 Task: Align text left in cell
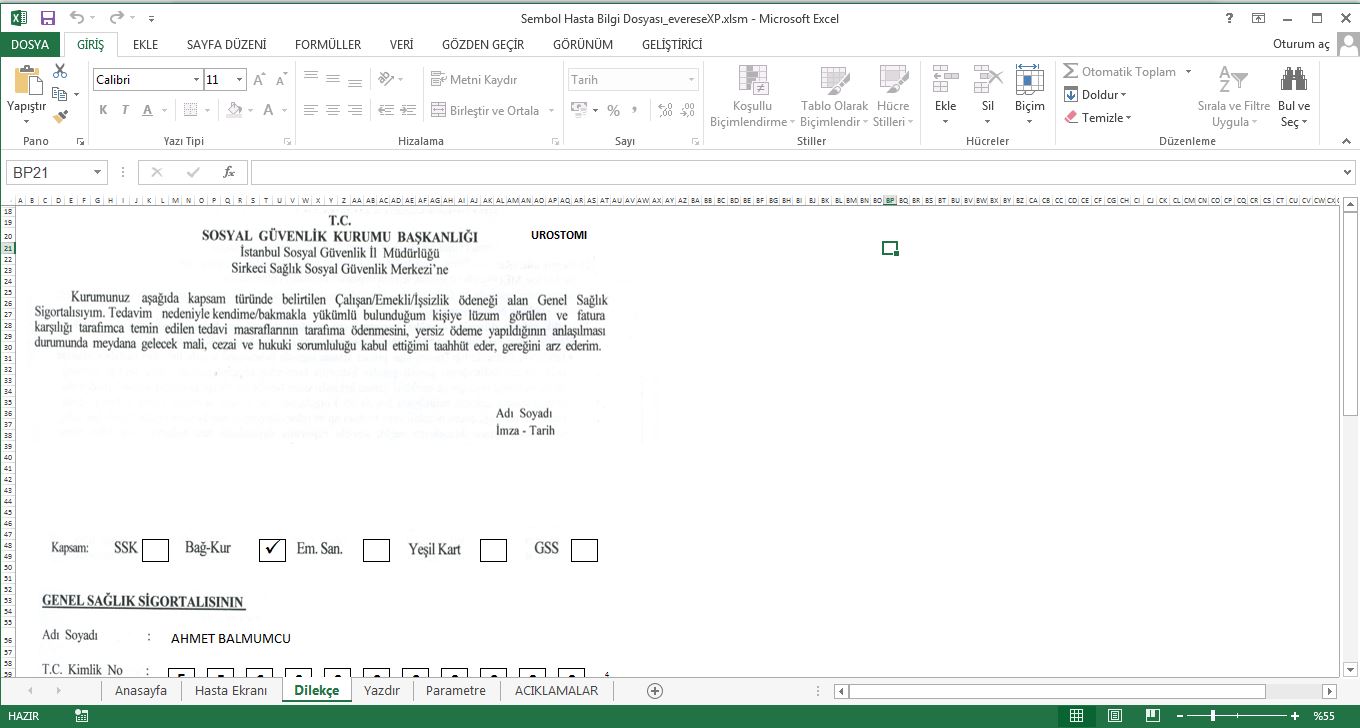tap(311, 110)
